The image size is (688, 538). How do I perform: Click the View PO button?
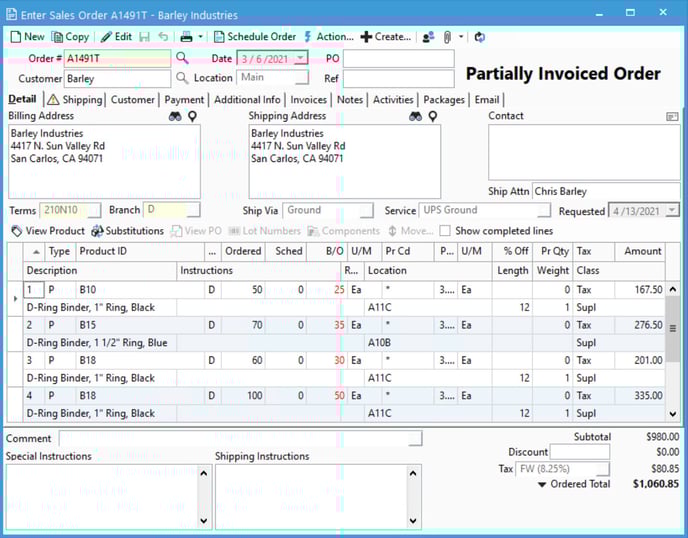196,231
